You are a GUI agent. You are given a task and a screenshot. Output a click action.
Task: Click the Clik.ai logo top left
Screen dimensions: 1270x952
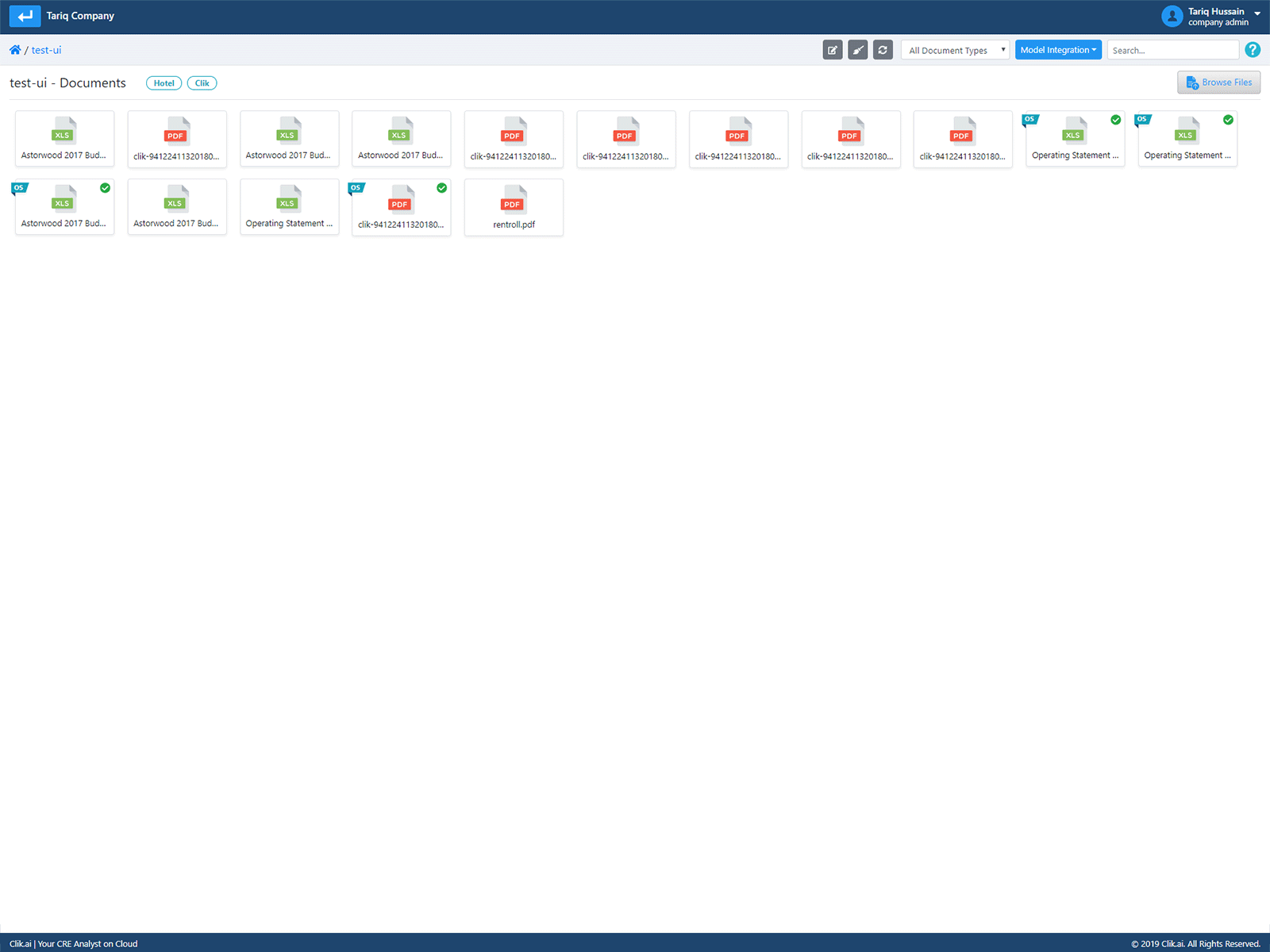click(25, 15)
